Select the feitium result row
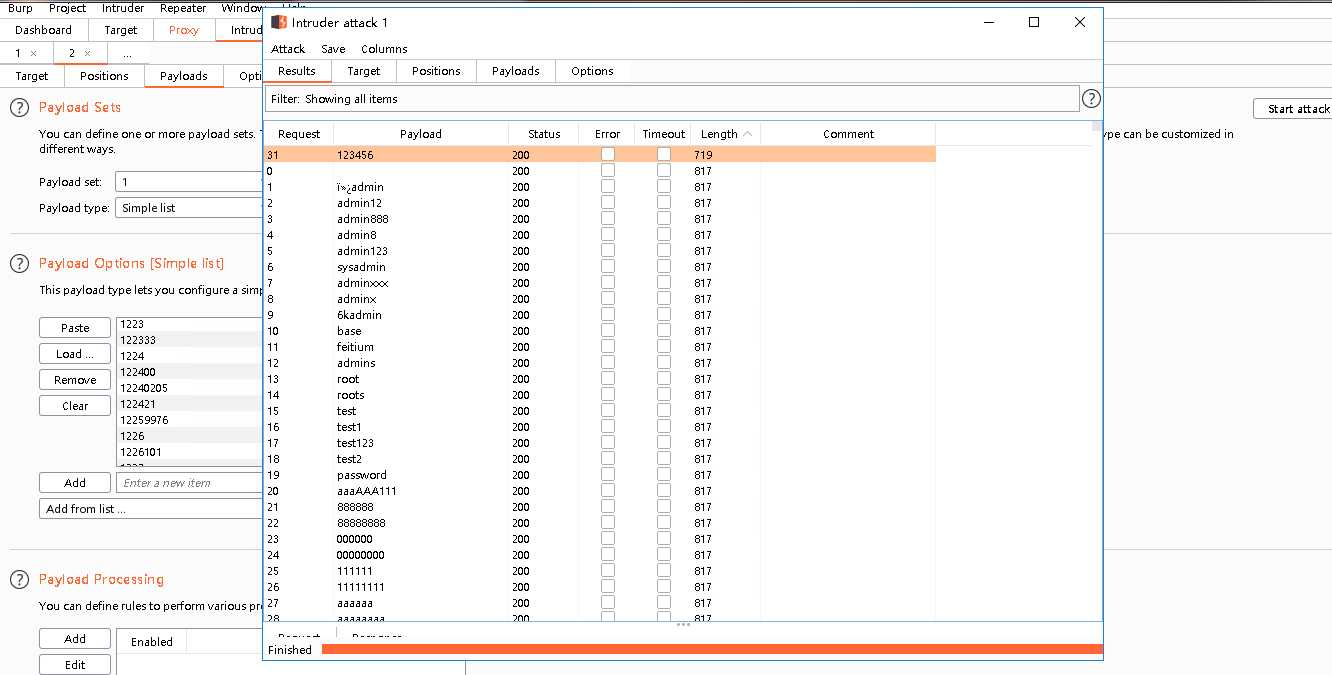 600,347
